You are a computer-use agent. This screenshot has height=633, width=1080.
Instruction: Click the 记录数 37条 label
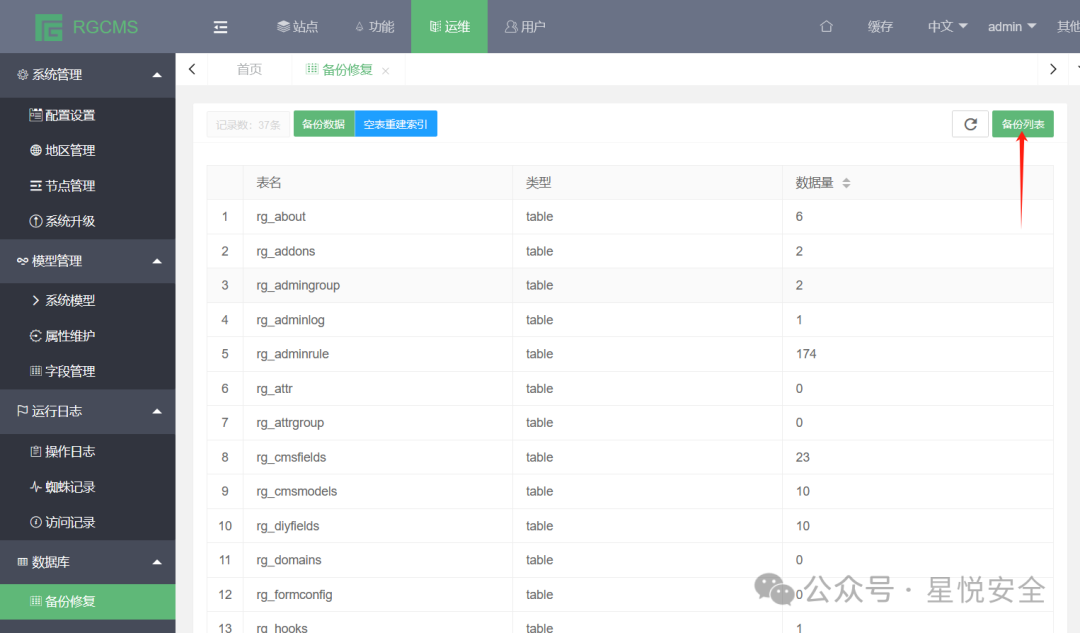pos(248,125)
